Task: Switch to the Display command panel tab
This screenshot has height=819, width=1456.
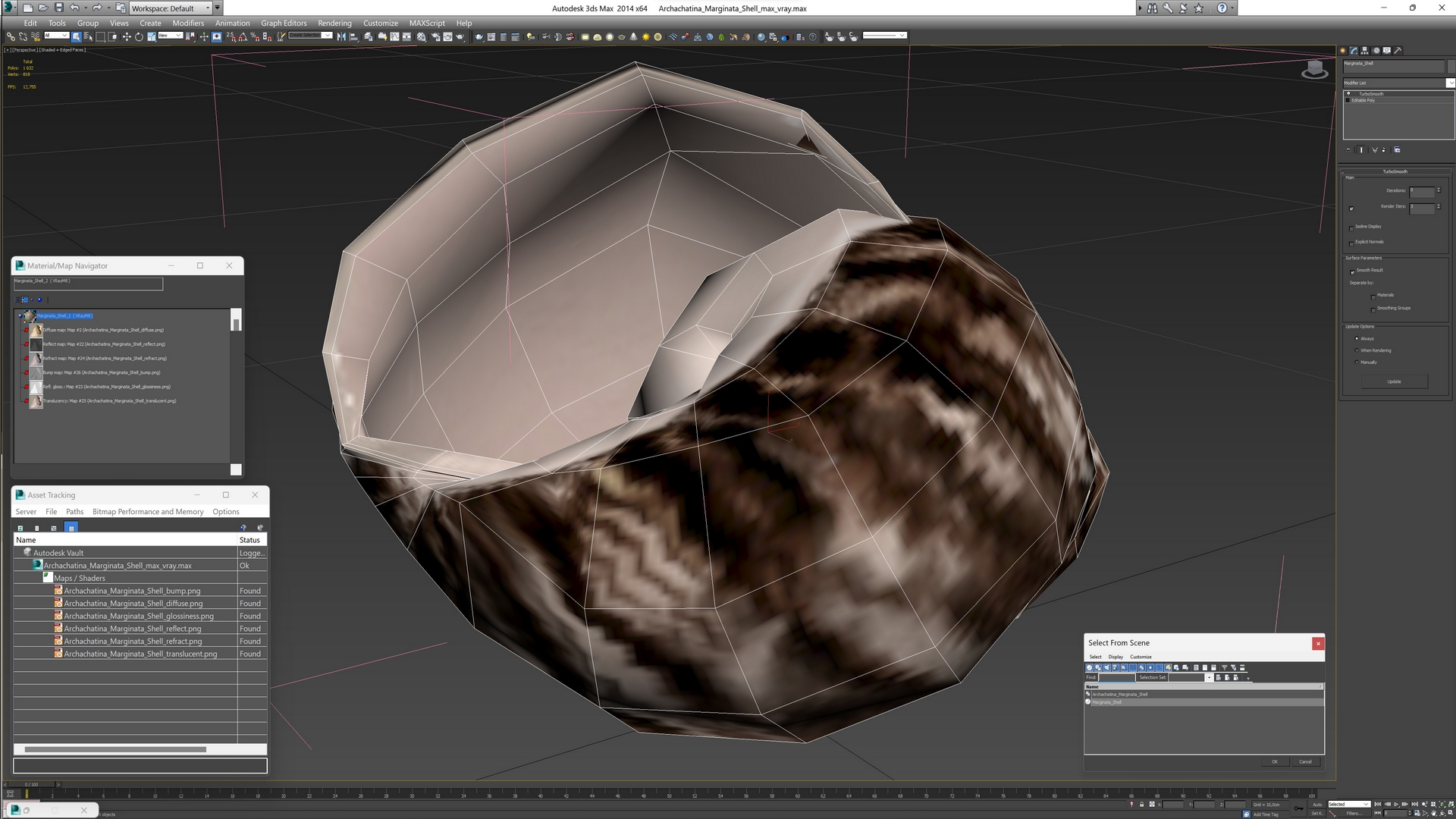Action: point(1387,51)
